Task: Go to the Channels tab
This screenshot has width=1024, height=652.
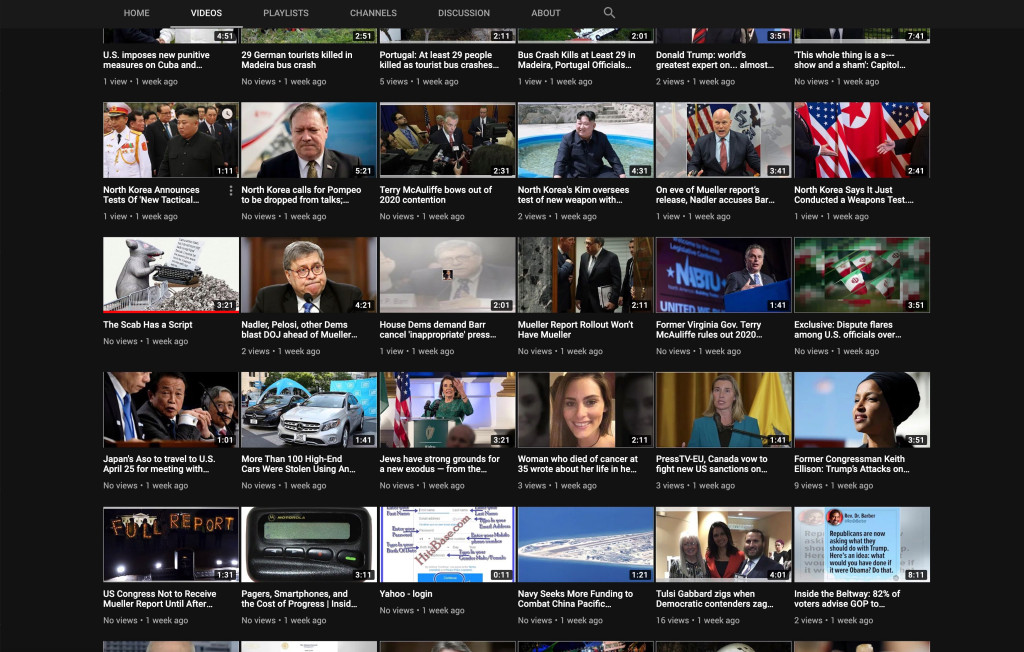Action: [373, 13]
